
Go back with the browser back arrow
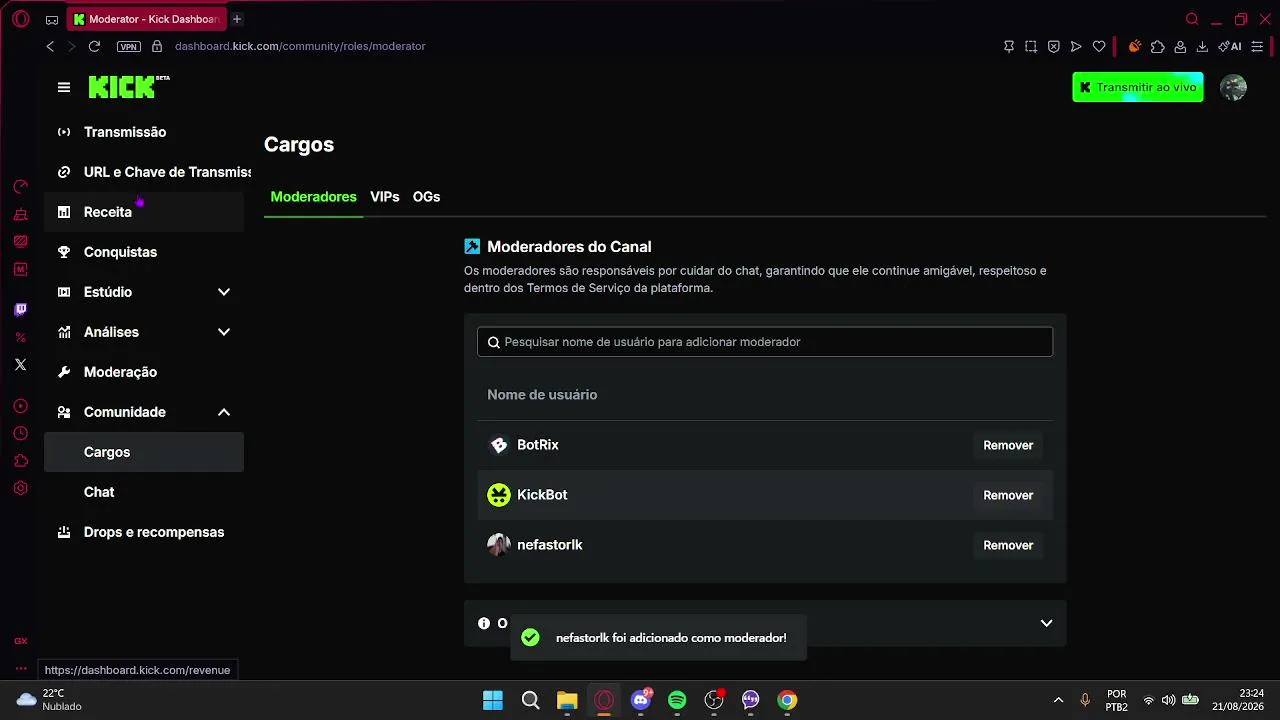[x=50, y=46]
